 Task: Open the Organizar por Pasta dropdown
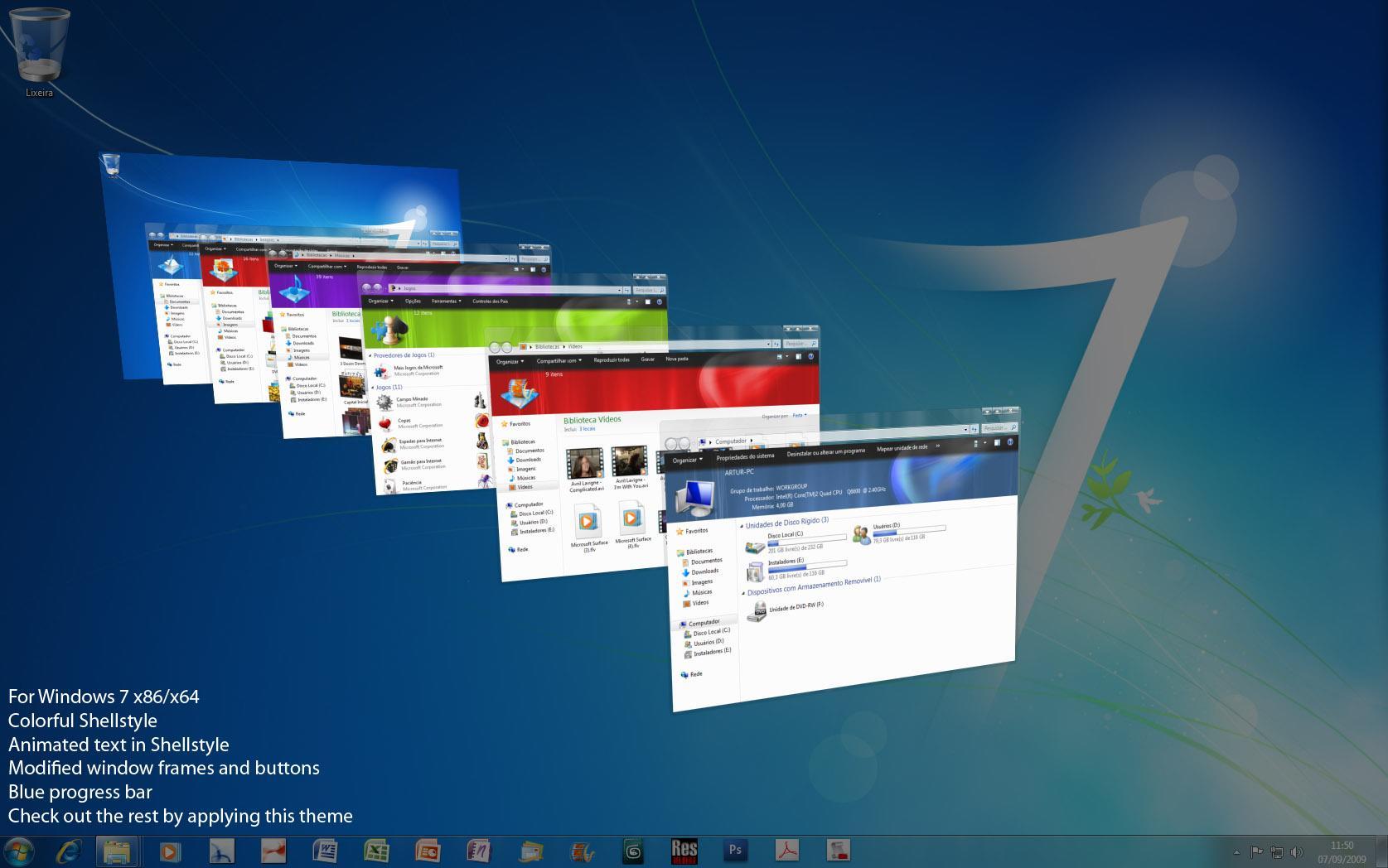click(799, 416)
